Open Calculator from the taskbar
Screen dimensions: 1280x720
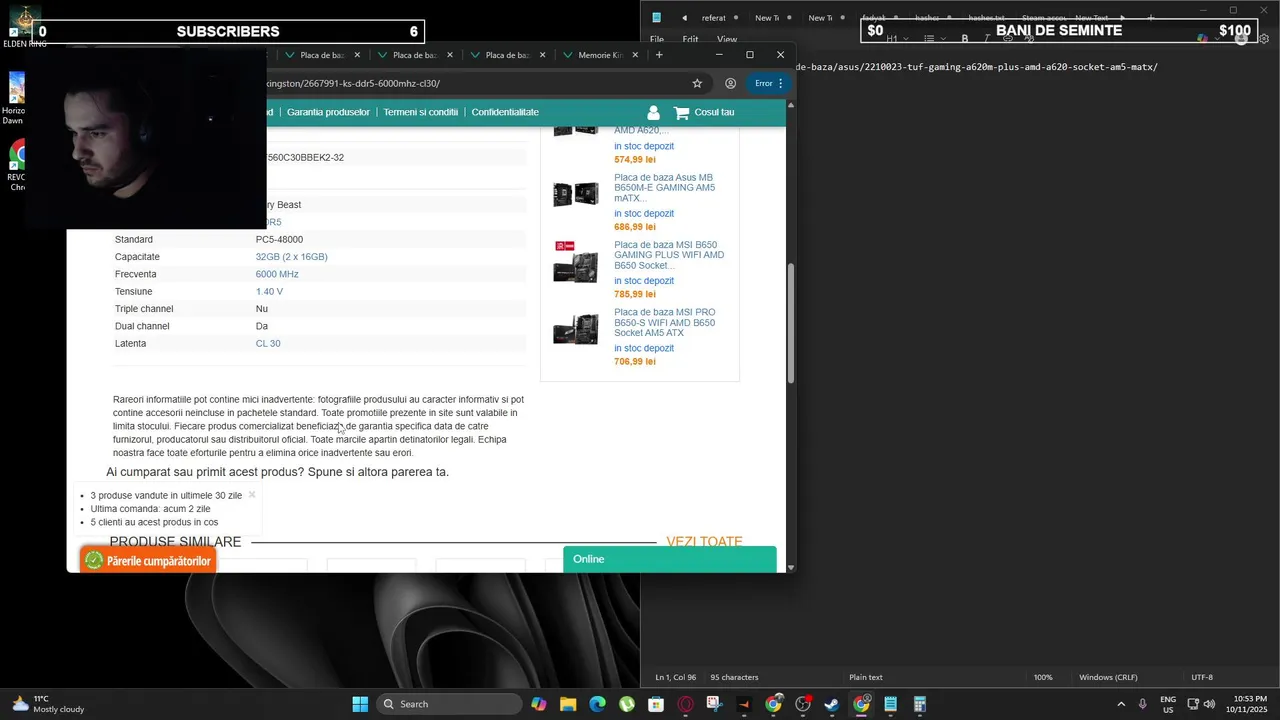click(x=920, y=704)
